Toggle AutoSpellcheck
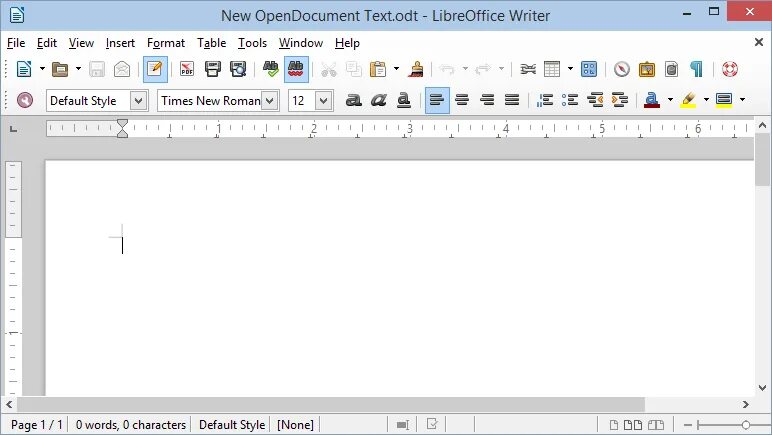 (296, 69)
